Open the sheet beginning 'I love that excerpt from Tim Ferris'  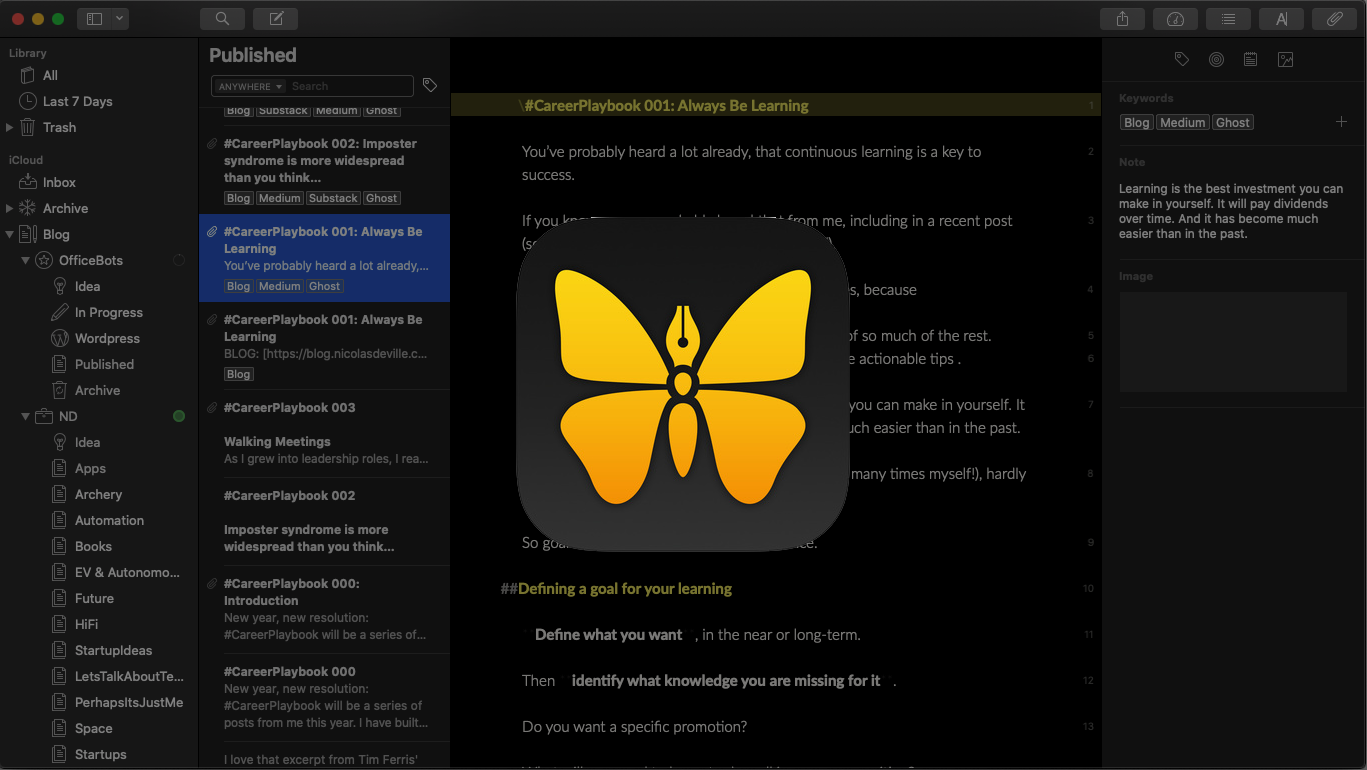coord(324,757)
